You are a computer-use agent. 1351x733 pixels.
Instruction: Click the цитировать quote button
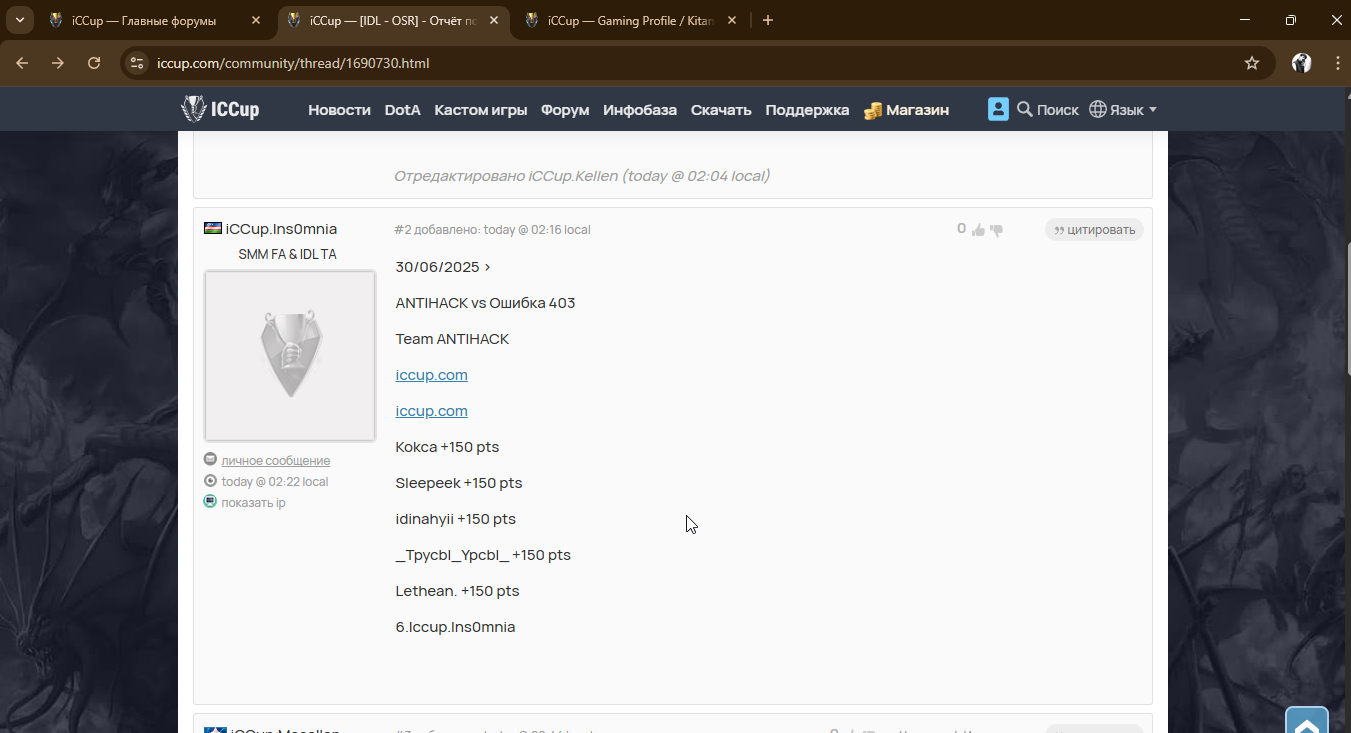pos(1094,230)
